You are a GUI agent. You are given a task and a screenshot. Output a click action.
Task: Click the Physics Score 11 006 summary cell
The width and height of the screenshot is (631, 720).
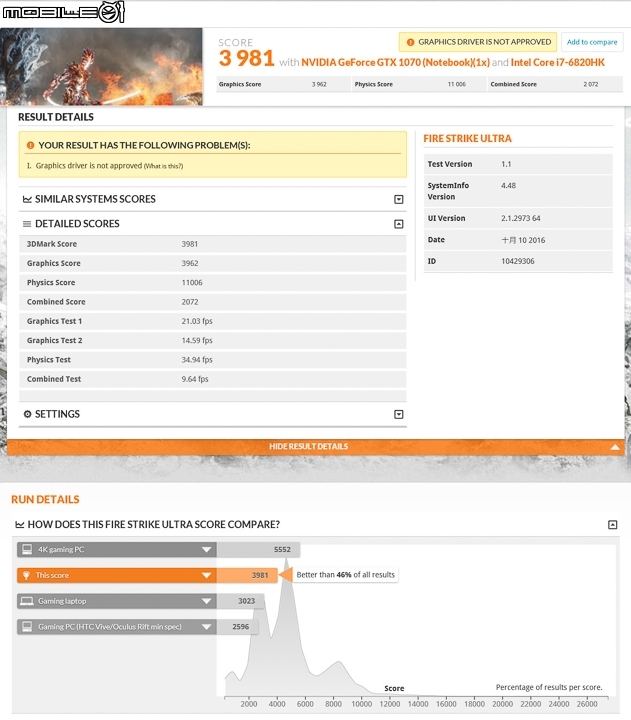point(419,84)
